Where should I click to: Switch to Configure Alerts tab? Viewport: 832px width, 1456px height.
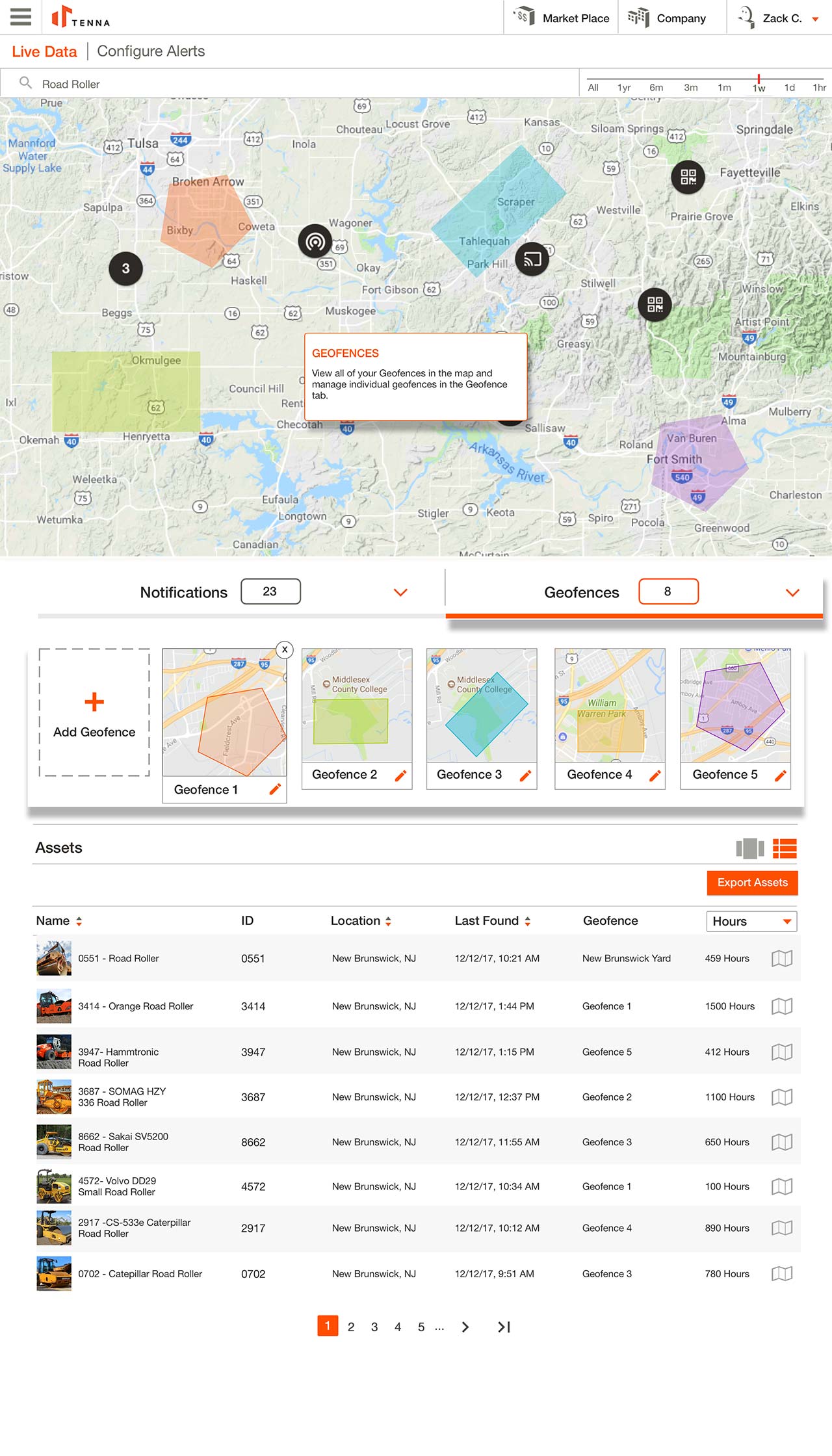(151, 51)
